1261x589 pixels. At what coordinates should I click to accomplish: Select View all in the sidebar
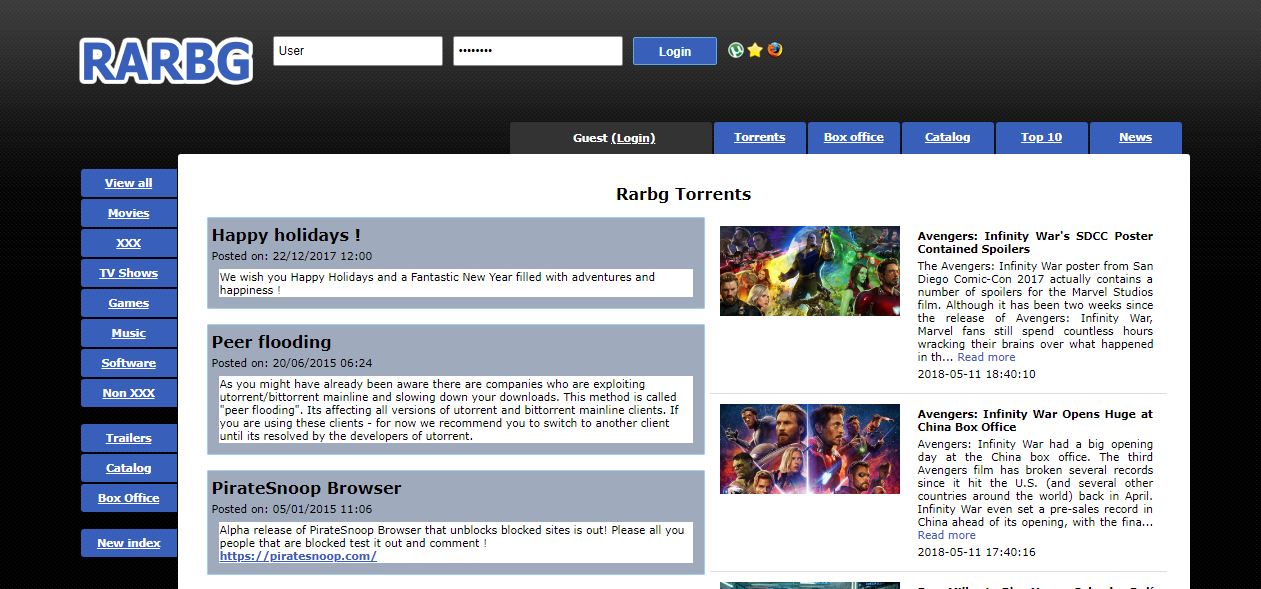tap(128, 183)
